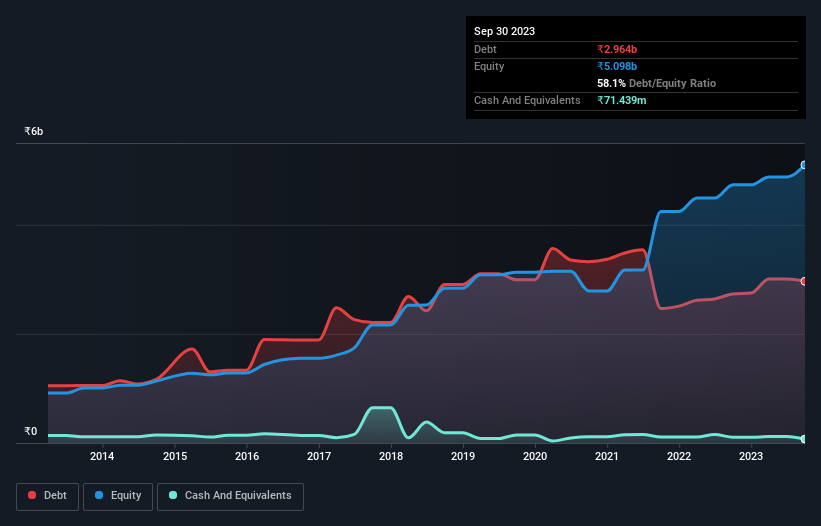Click the 2019 x-axis label
This screenshot has height=526, width=821.
[x=463, y=456]
